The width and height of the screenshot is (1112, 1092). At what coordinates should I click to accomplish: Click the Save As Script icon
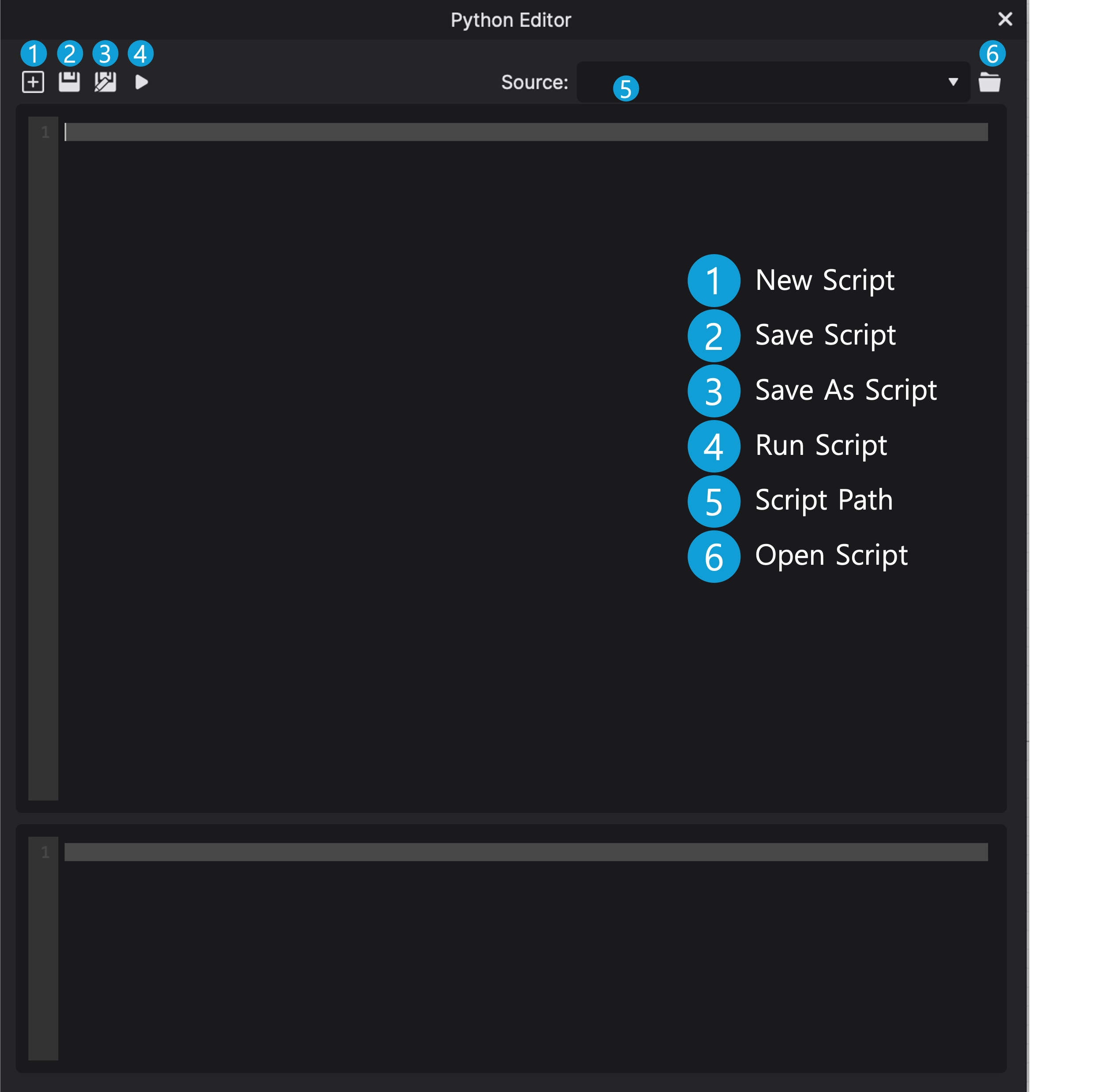(105, 82)
